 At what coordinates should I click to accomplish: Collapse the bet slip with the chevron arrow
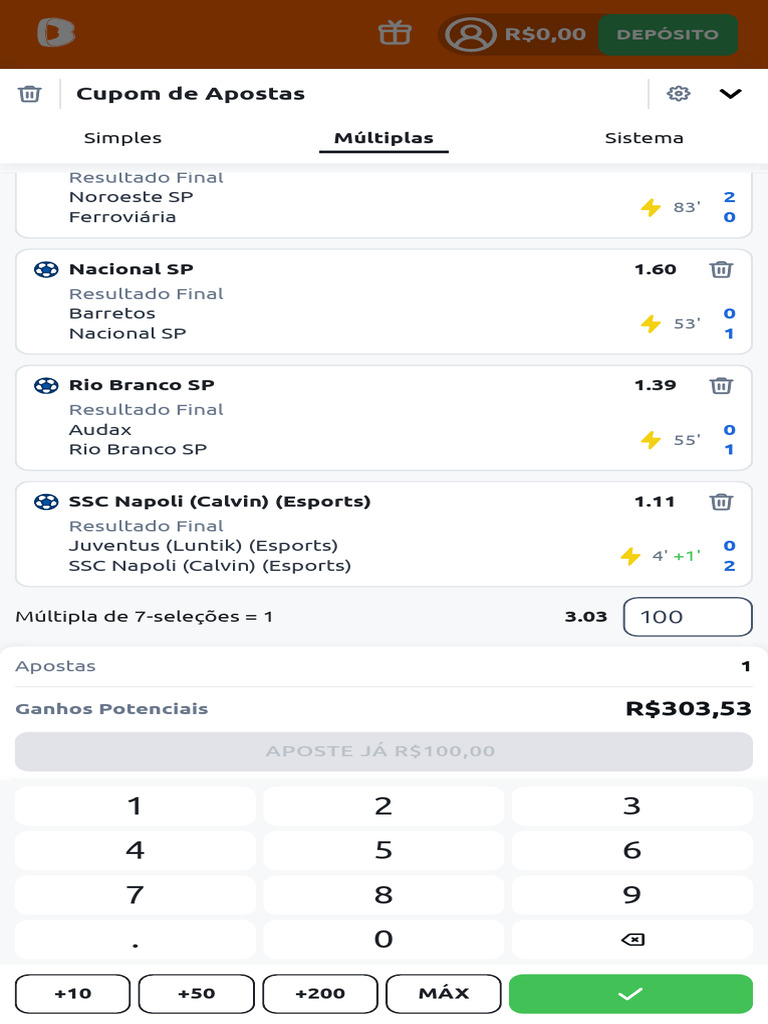point(730,93)
